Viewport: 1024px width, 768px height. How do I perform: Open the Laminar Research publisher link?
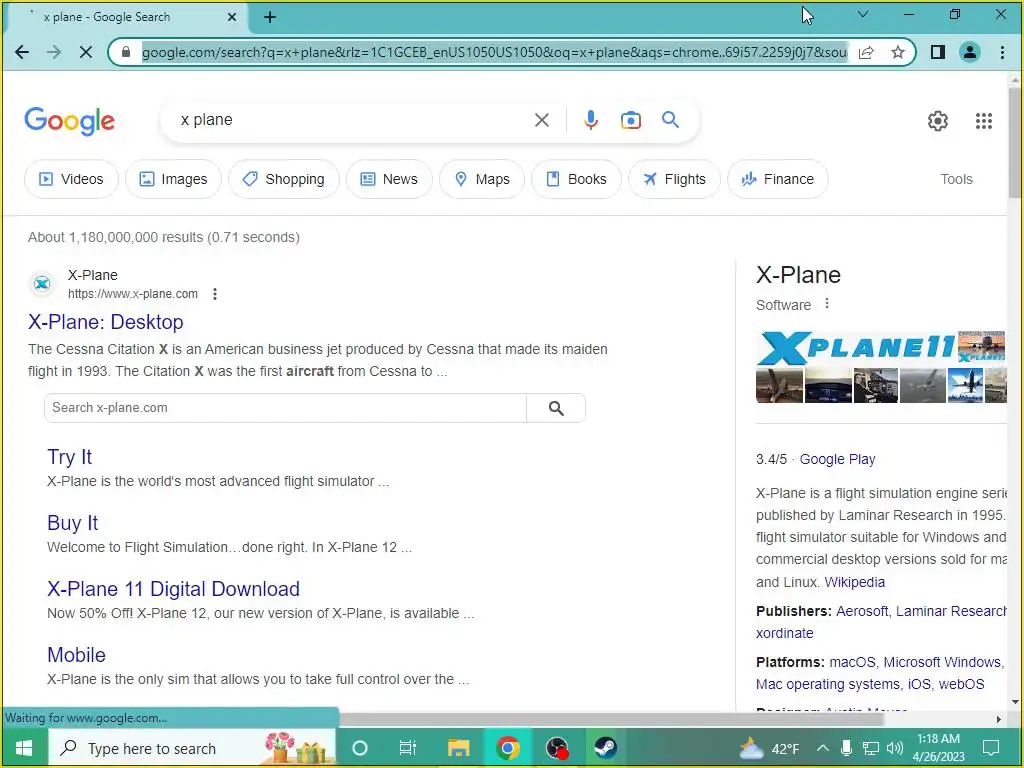pos(951,611)
